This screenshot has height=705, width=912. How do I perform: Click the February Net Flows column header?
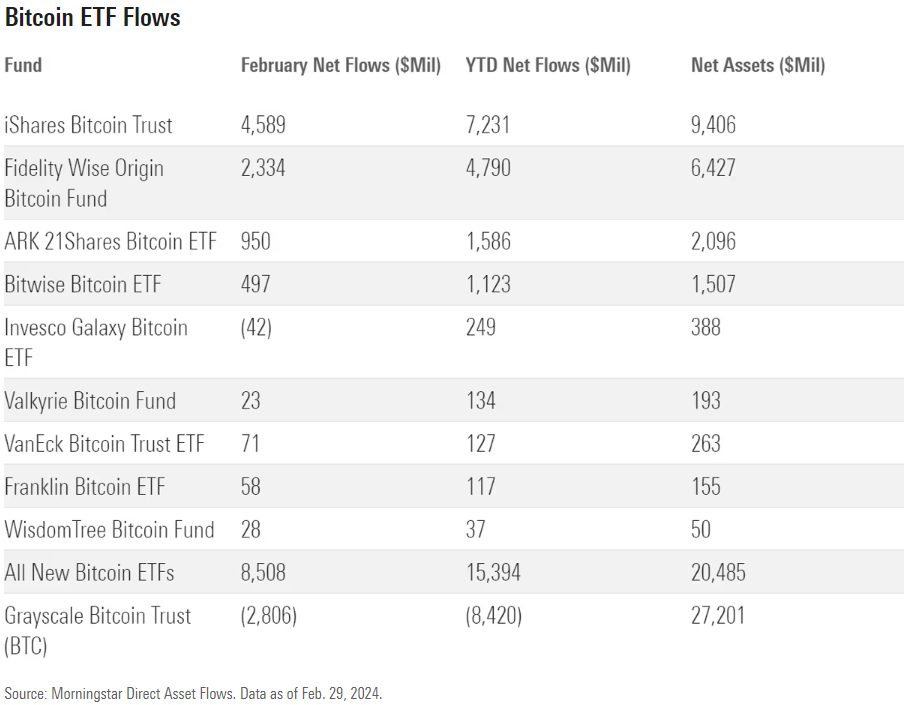(340, 66)
